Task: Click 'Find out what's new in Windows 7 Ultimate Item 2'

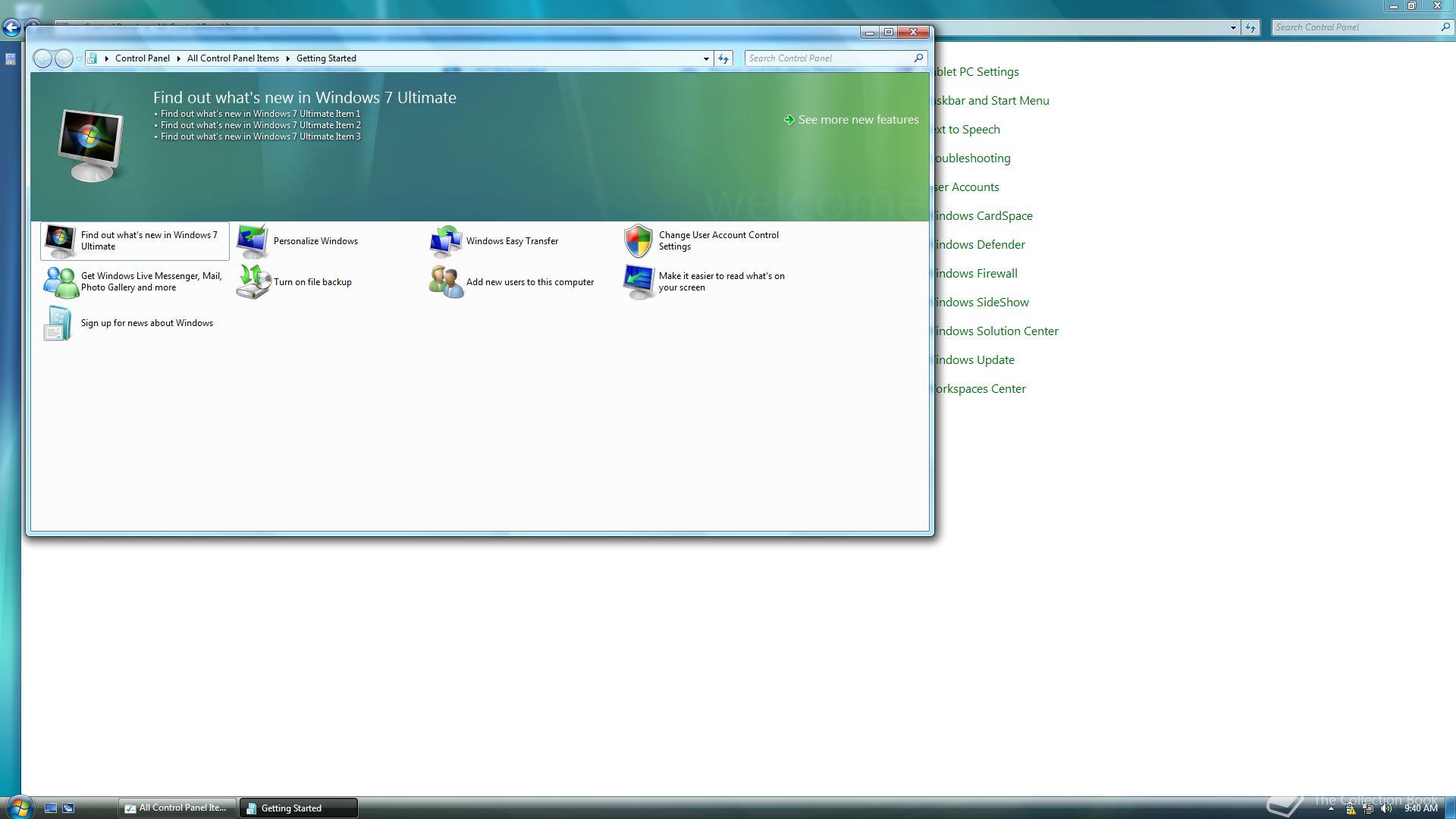Action: (260, 125)
